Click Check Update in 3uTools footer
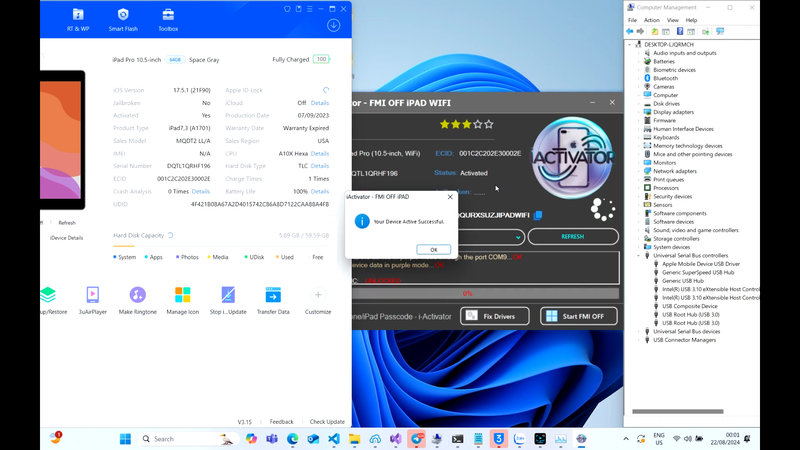800x450 pixels. click(327, 422)
